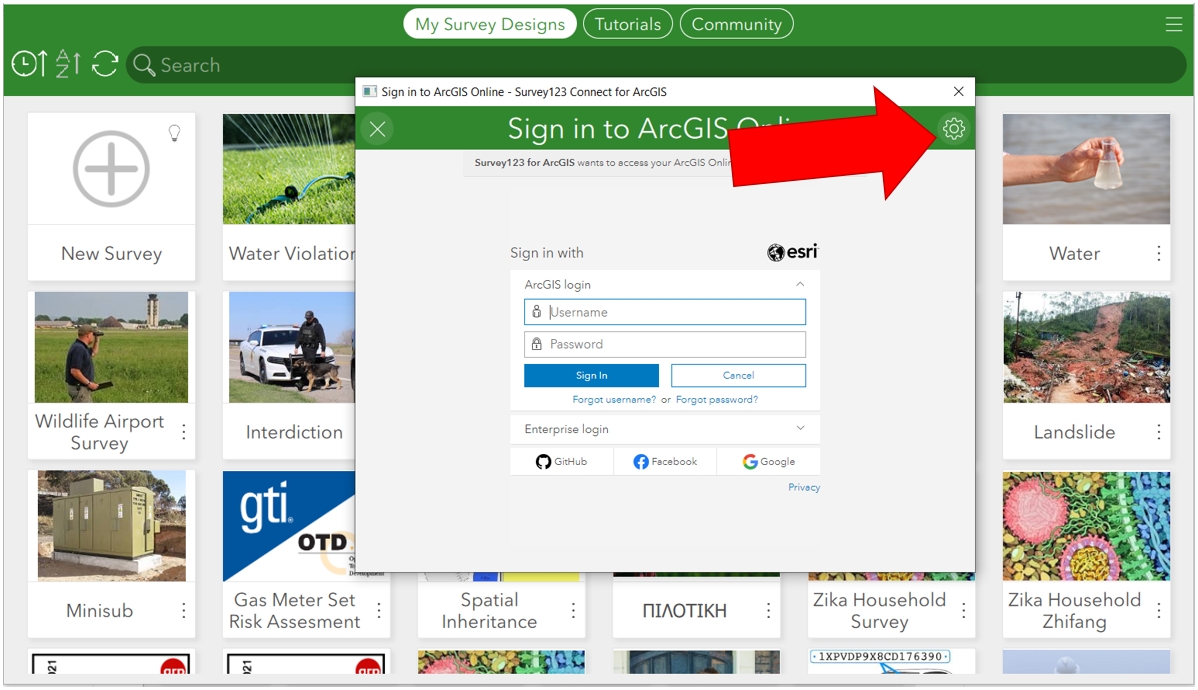Click the blue Sign In button

(591, 375)
